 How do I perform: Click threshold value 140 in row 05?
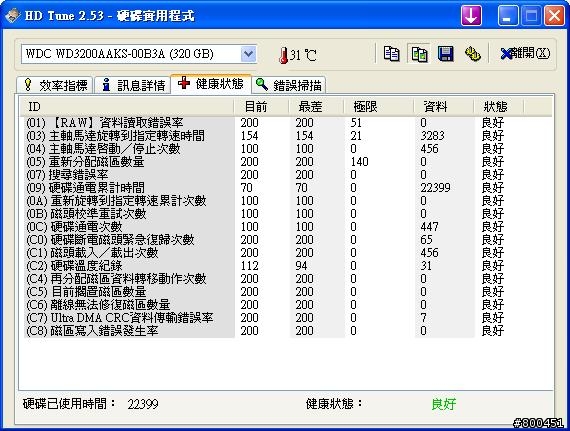(x=360, y=162)
